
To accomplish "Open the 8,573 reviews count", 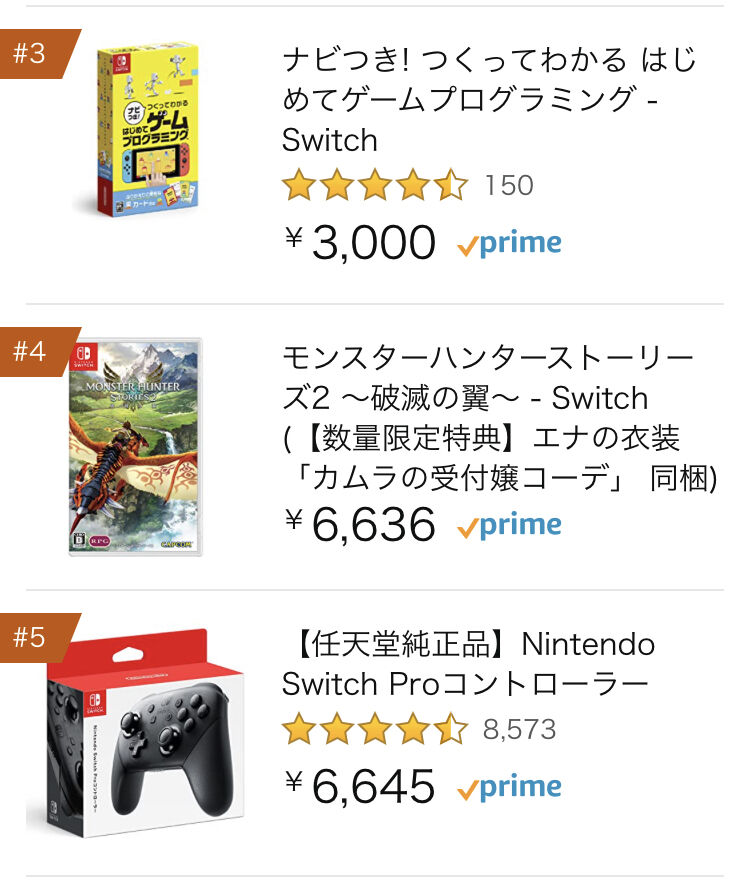I will (519, 729).
